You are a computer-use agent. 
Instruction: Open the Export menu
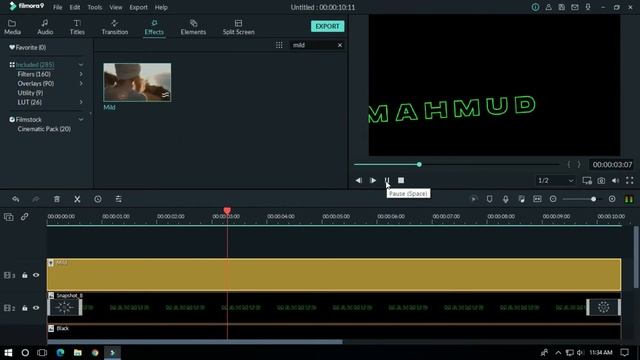[x=138, y=7]
